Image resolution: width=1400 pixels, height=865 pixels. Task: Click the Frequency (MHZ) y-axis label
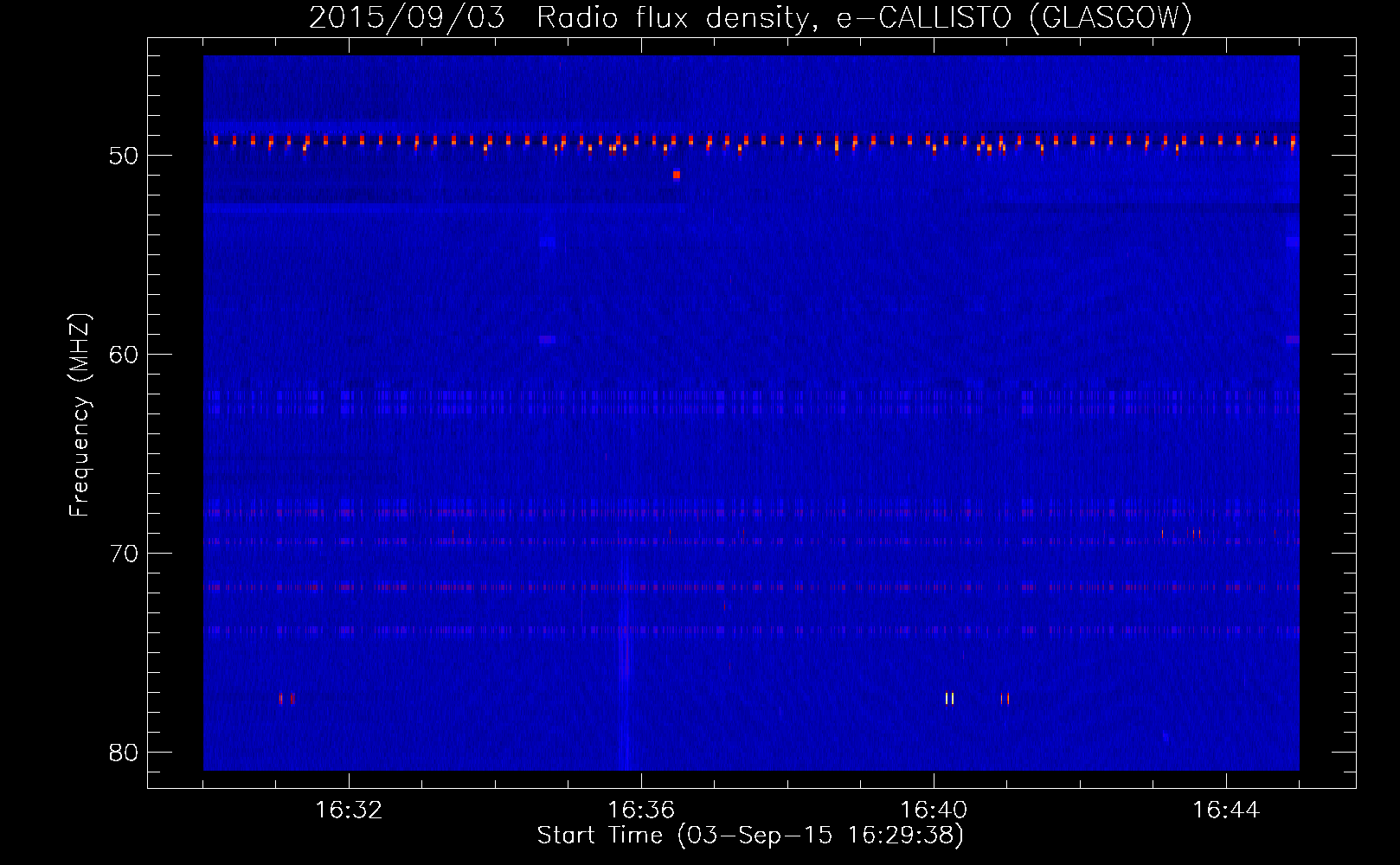click(x=80, y=415)
